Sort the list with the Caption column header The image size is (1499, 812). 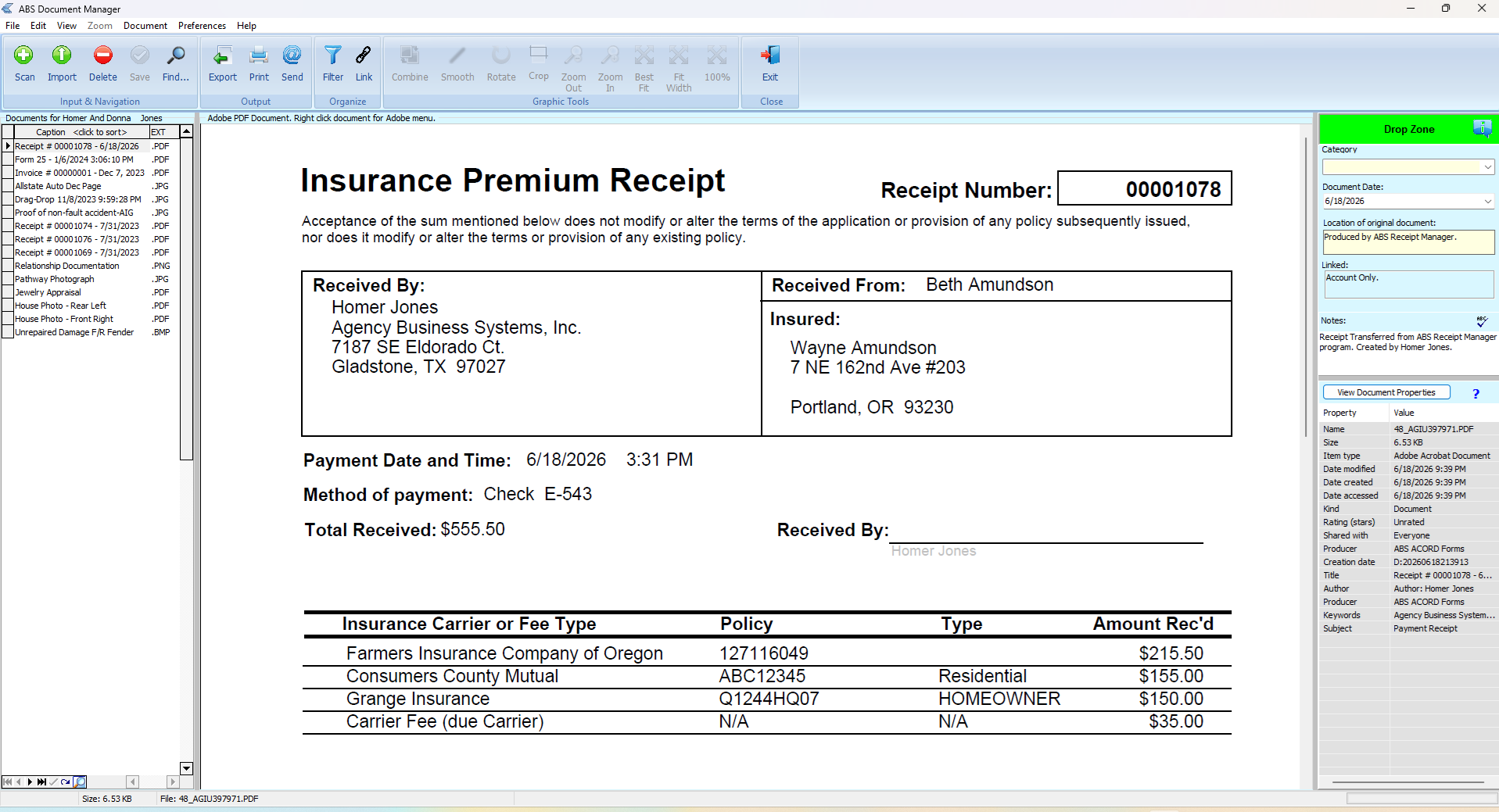[x=81, y=132]
